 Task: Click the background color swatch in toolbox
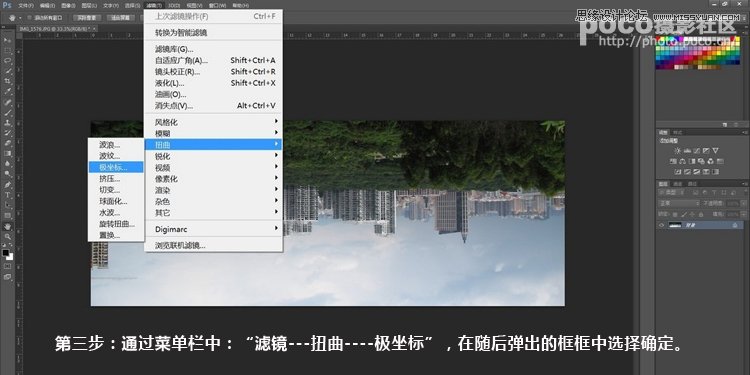tap(10, 257)
